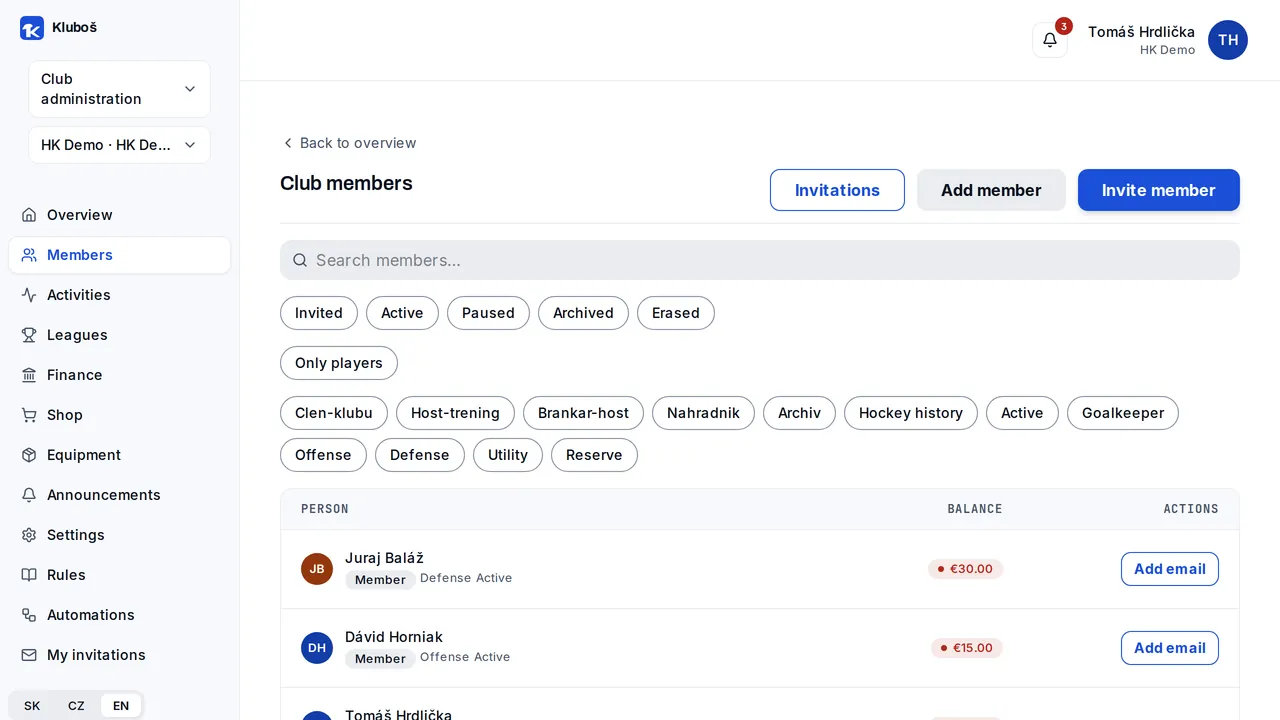Click the €15.00 balance badge
1280x720 pixels.
tap(967, 648)
